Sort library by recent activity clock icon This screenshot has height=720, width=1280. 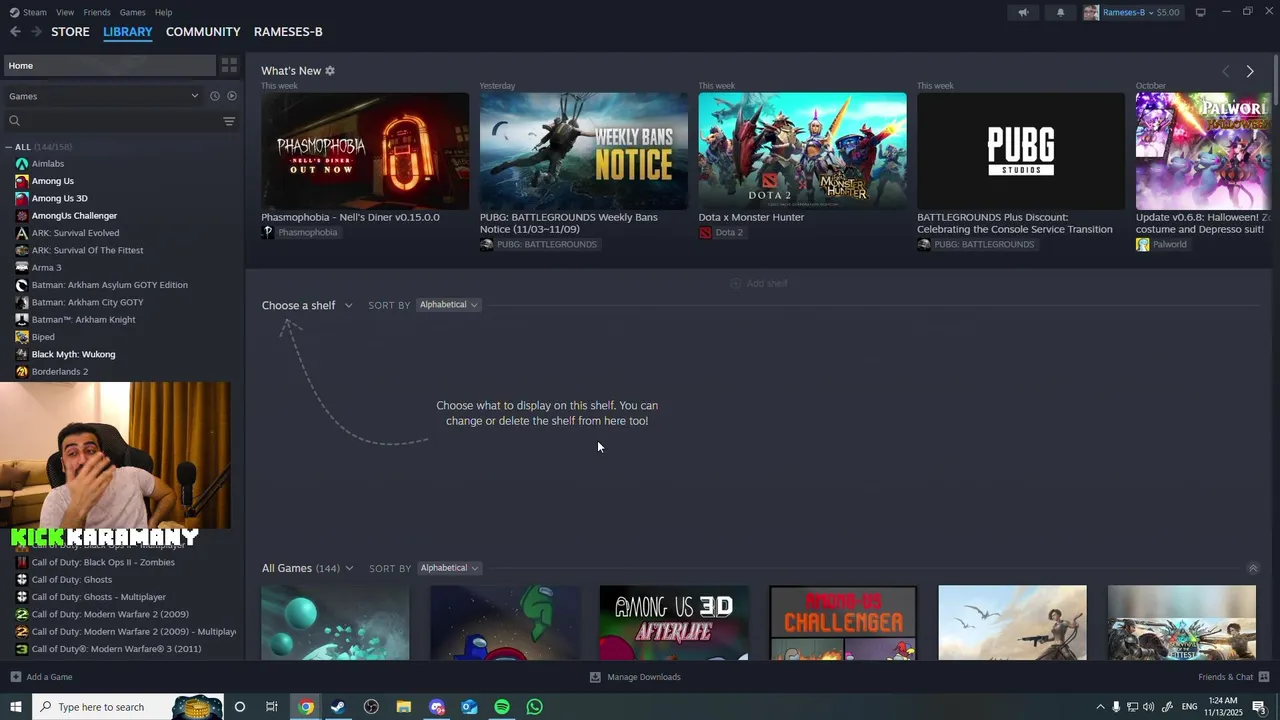pos(214,96)
